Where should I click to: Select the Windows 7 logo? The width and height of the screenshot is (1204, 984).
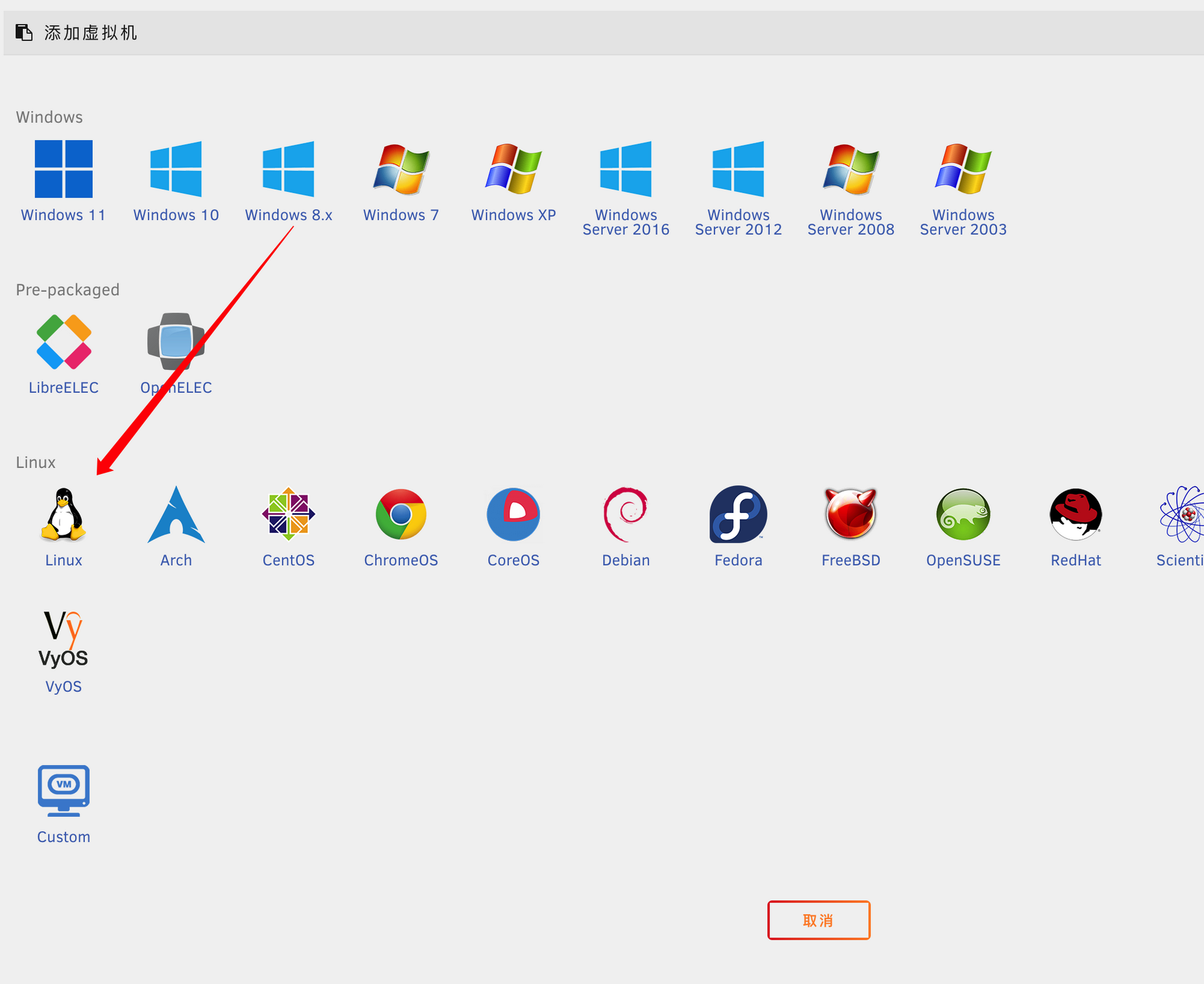point(401,169)
